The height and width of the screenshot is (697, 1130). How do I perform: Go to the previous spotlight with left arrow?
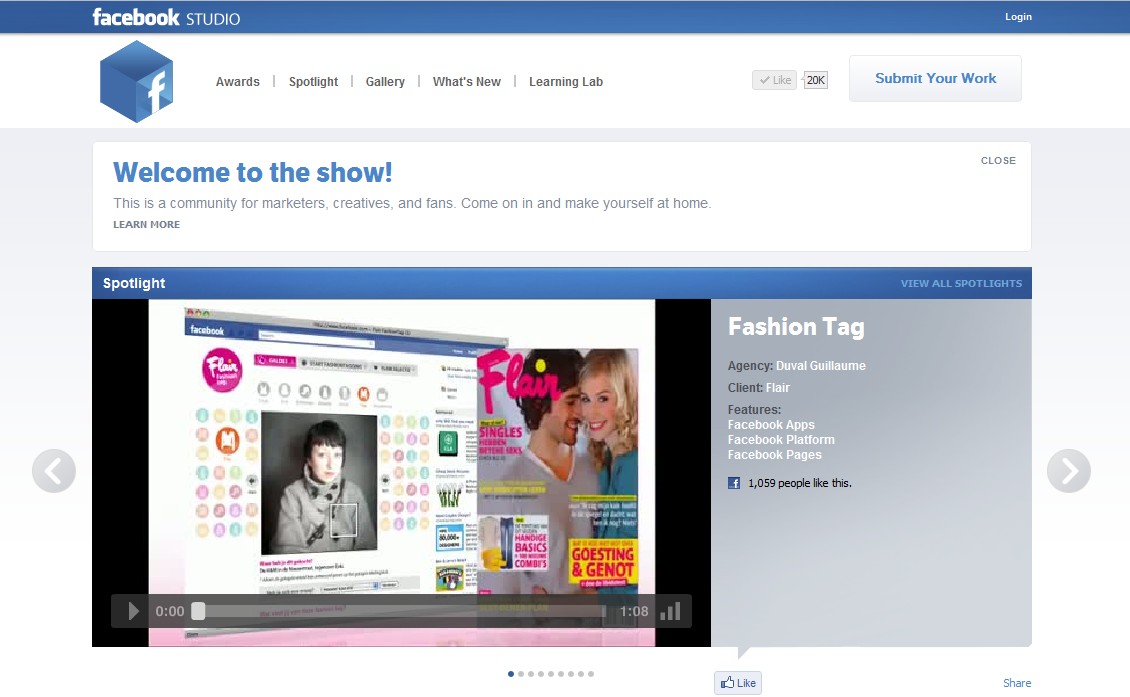[54, 471]
